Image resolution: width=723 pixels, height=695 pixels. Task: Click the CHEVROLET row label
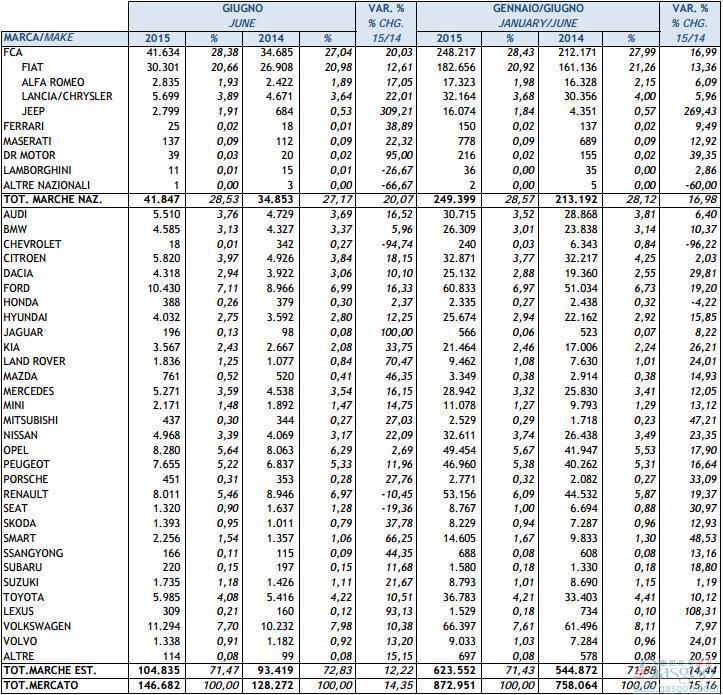tap(32, 244)
